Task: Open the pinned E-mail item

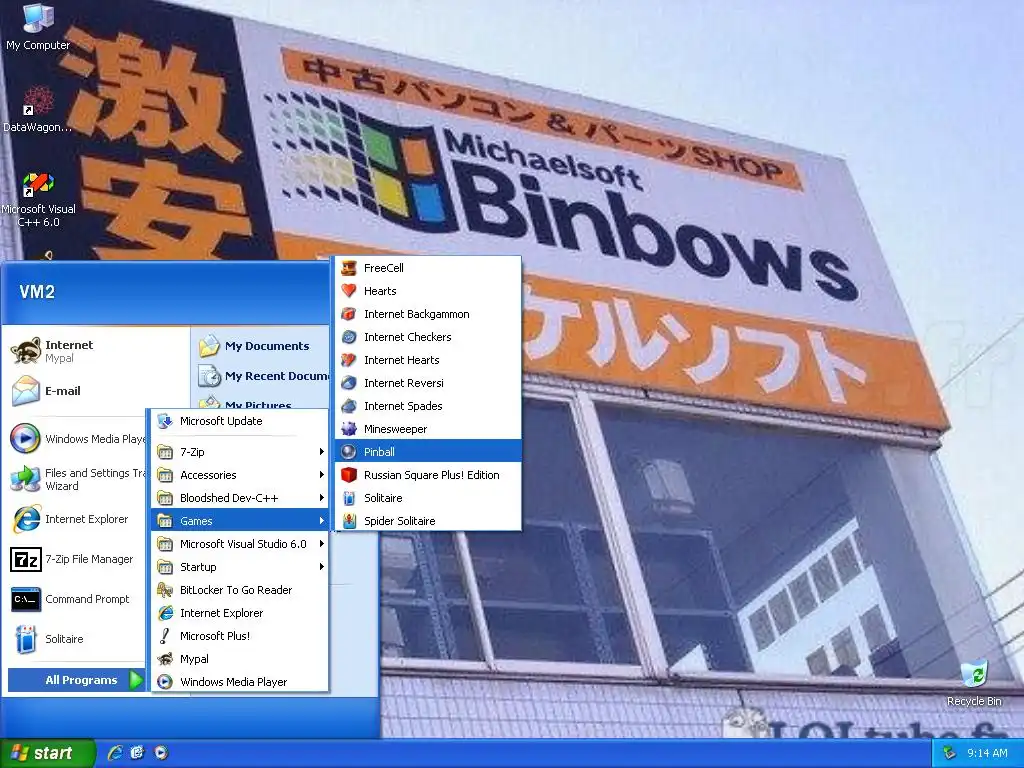Action: click(96, 391)
